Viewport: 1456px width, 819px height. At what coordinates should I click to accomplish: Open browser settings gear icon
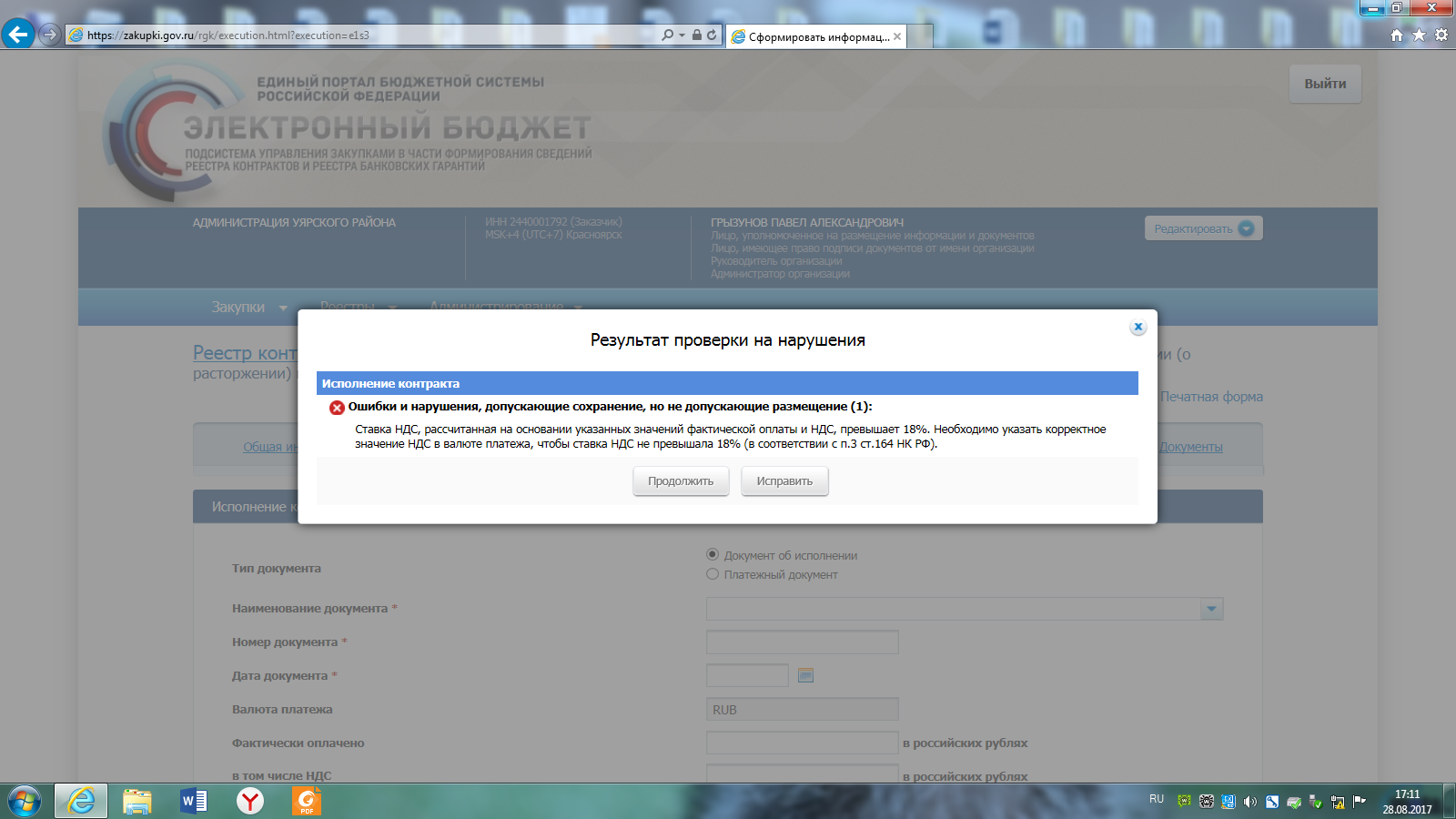[x=1441, y=35]
